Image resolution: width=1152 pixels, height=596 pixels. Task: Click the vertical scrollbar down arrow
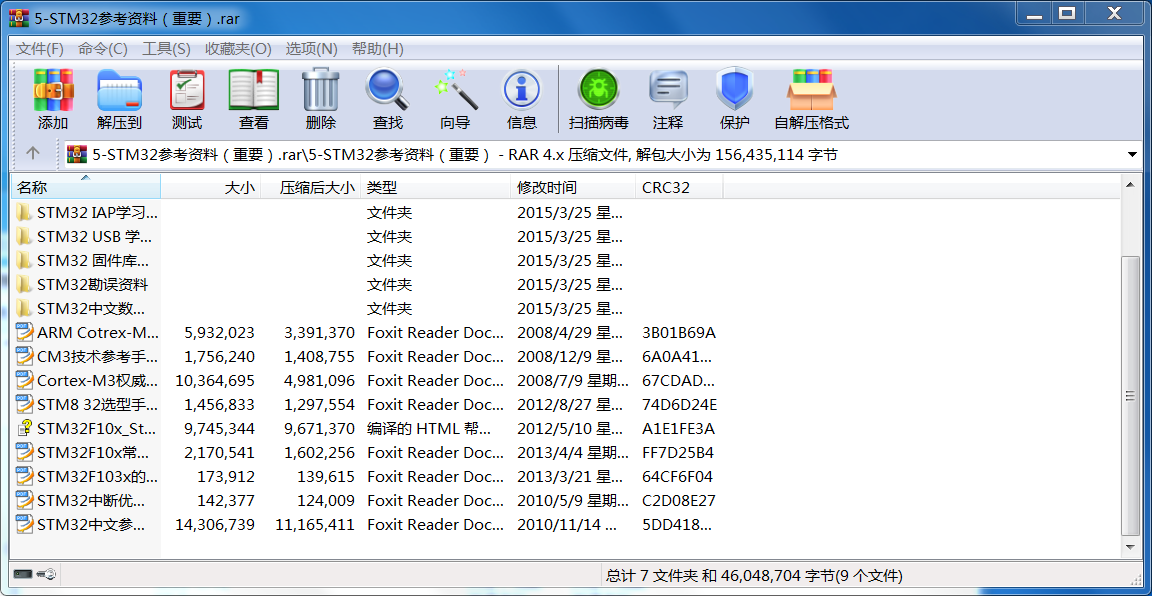pos(1131,547)
